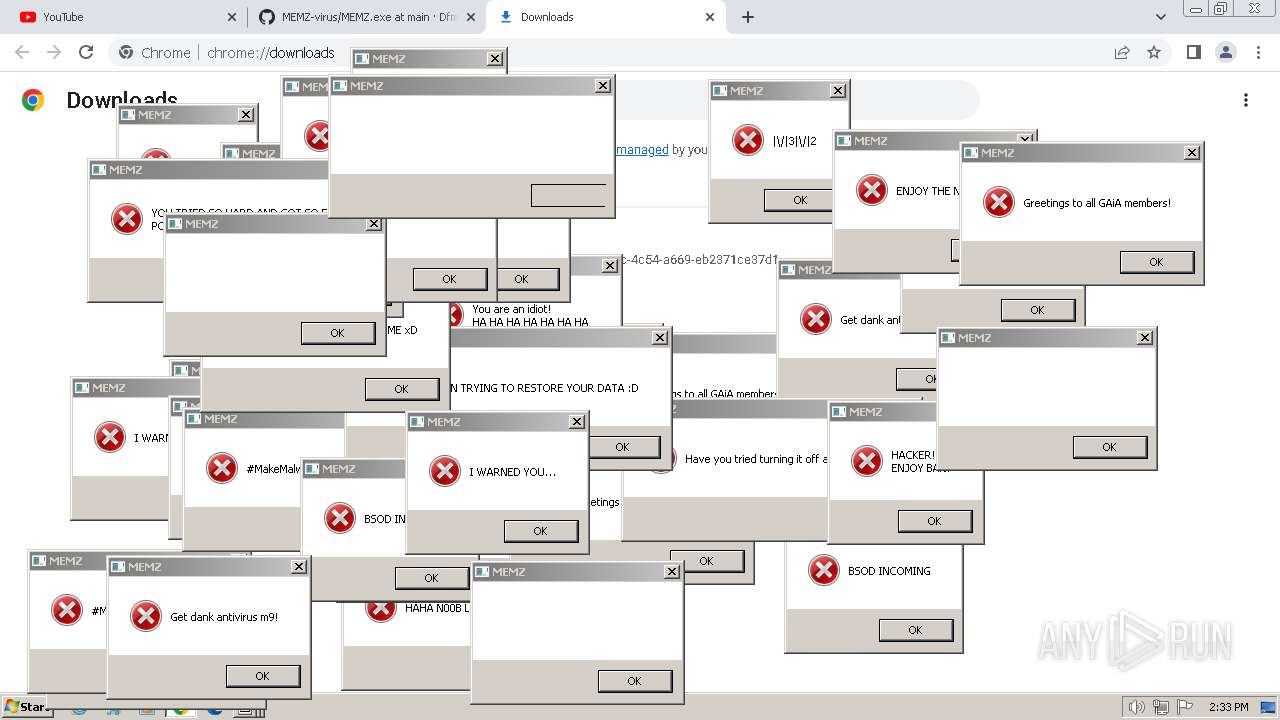Open the volume control in system tray
Viewport: 1280px width, 720px height.
(1137, 707)
